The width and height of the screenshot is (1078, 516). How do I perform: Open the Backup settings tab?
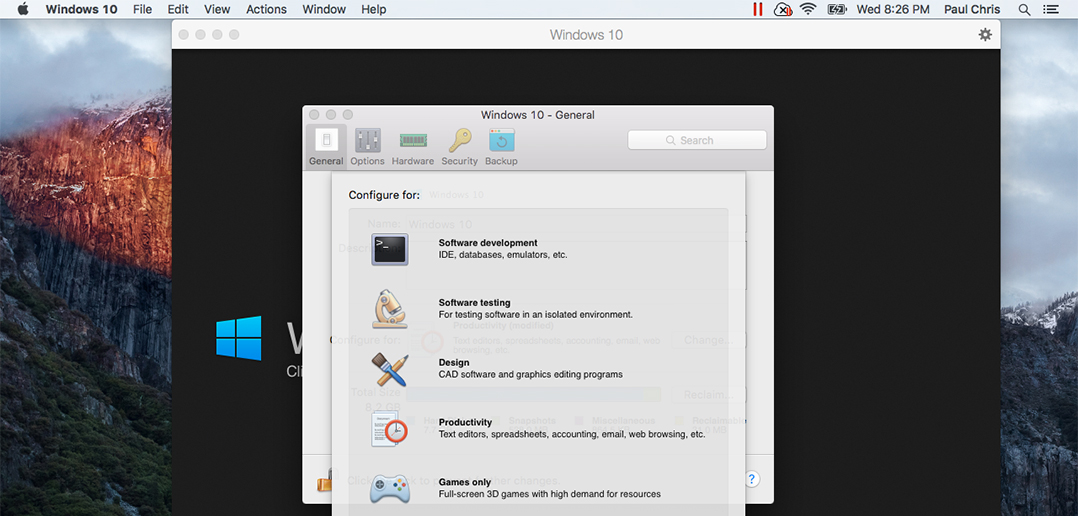501,146
